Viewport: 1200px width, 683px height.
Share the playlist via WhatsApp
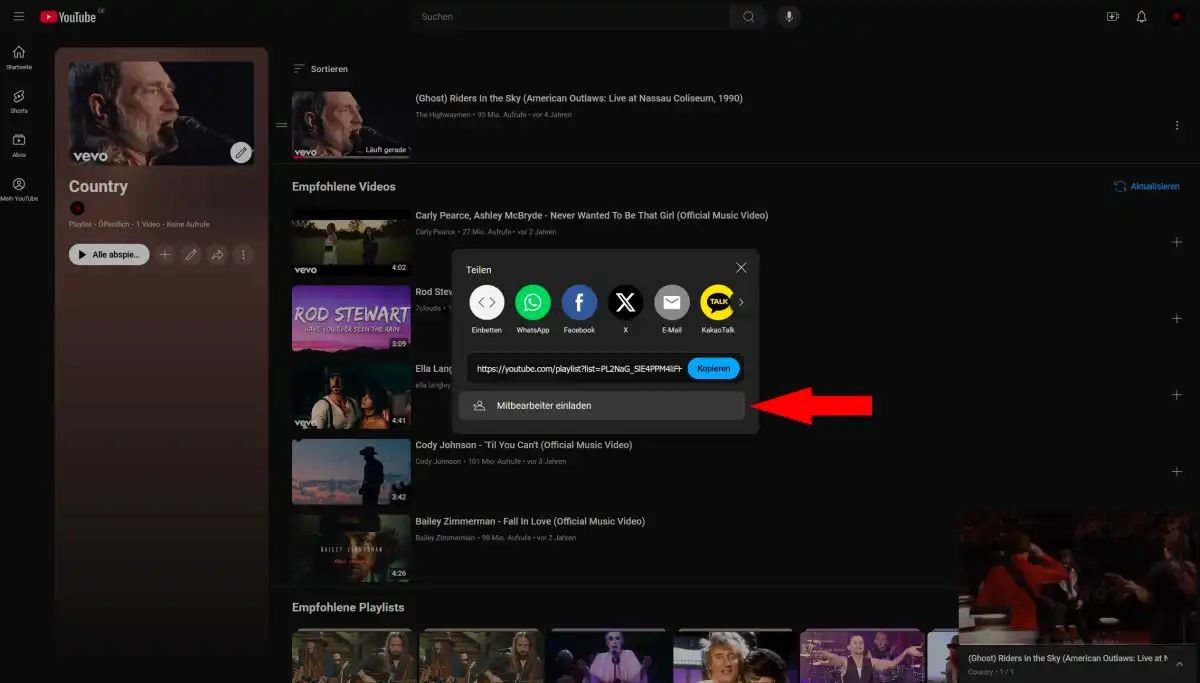pyautogui.click(x=533, y=302)
